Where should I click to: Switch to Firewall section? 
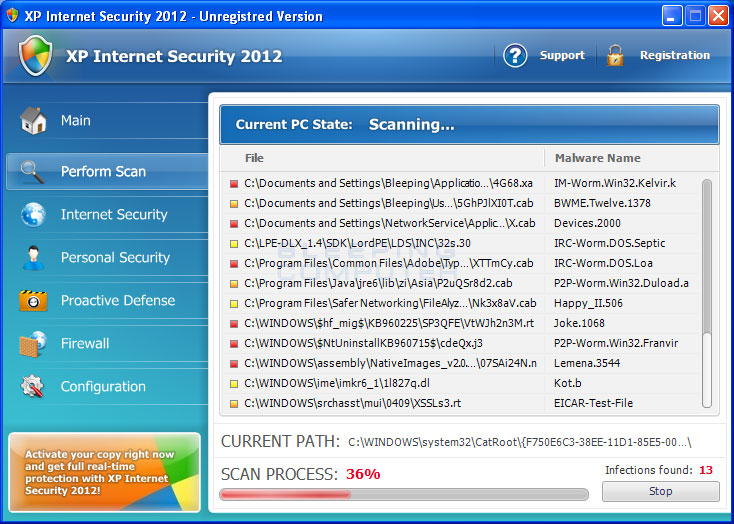107,344
